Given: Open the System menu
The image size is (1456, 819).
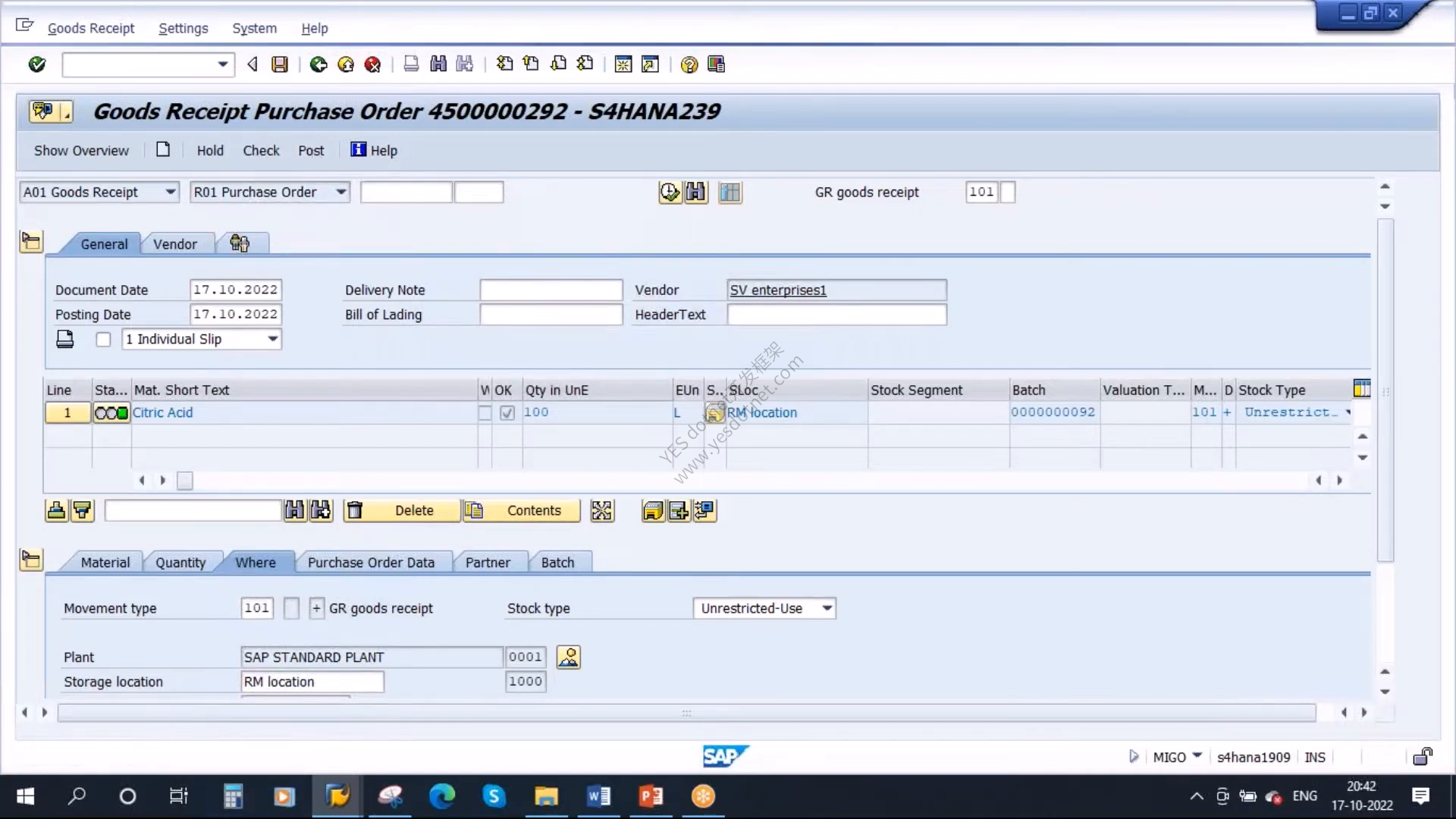Looking at the screenshot, I should coord(254,28).
